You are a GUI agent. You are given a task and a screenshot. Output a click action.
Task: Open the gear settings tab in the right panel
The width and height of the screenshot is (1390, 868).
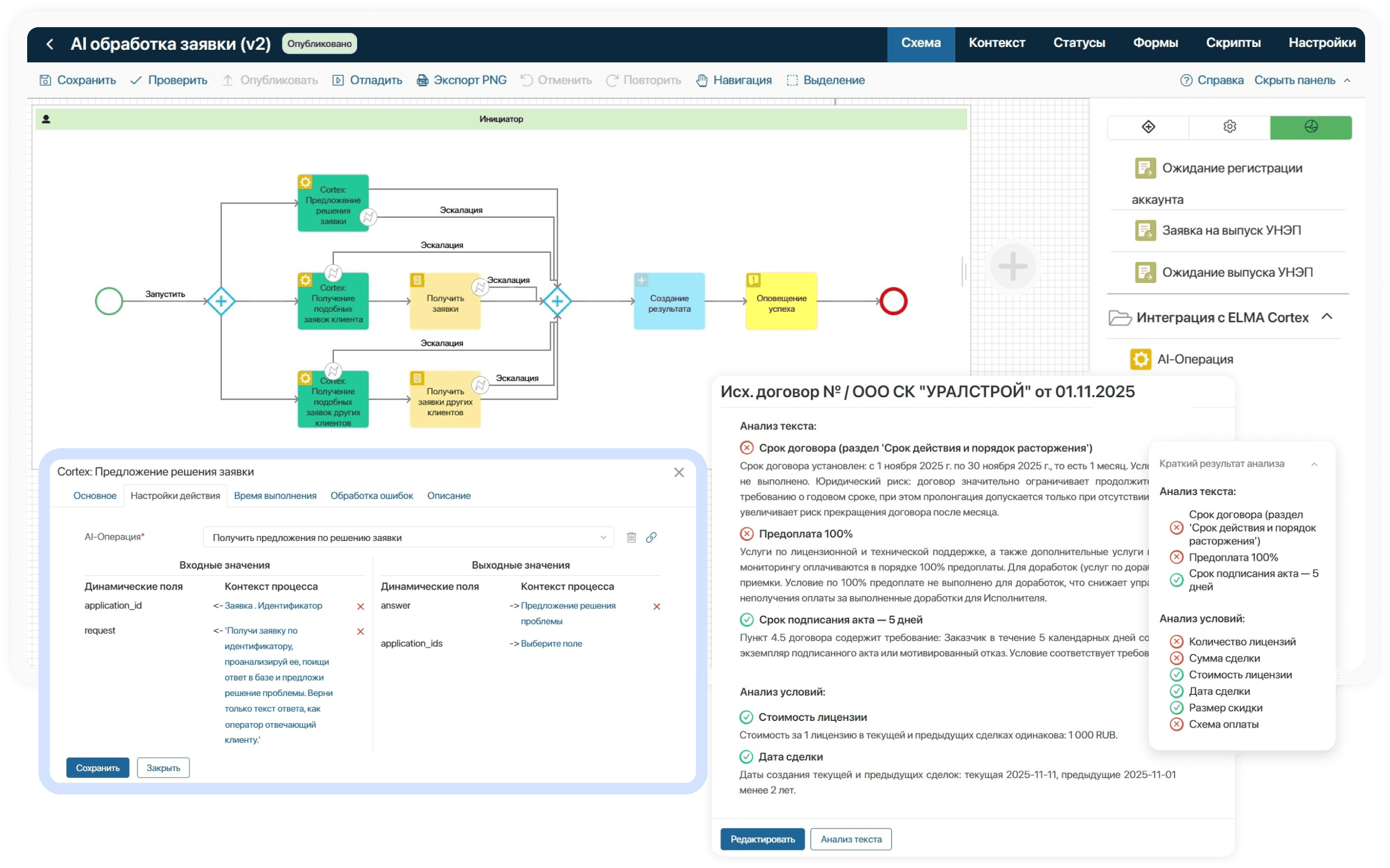tap(1229, 127)
